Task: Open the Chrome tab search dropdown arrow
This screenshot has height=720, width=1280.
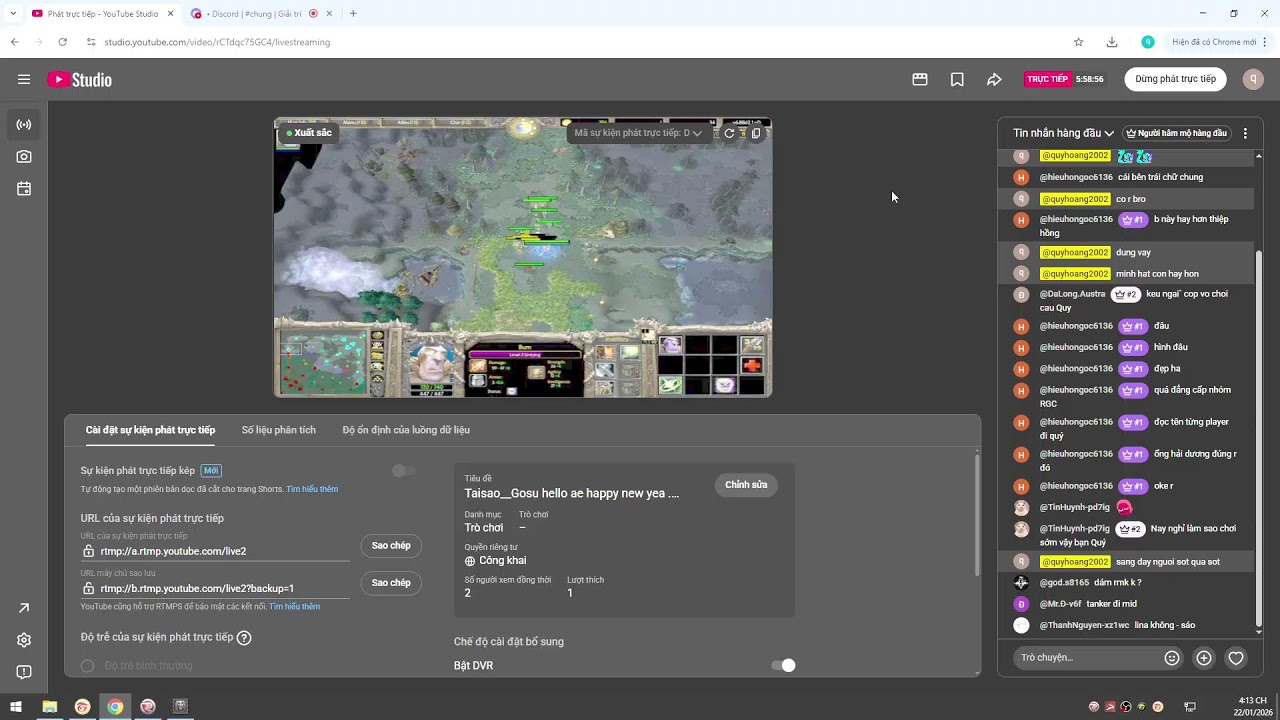Action: pyautogui.click(x=13, y=13)
